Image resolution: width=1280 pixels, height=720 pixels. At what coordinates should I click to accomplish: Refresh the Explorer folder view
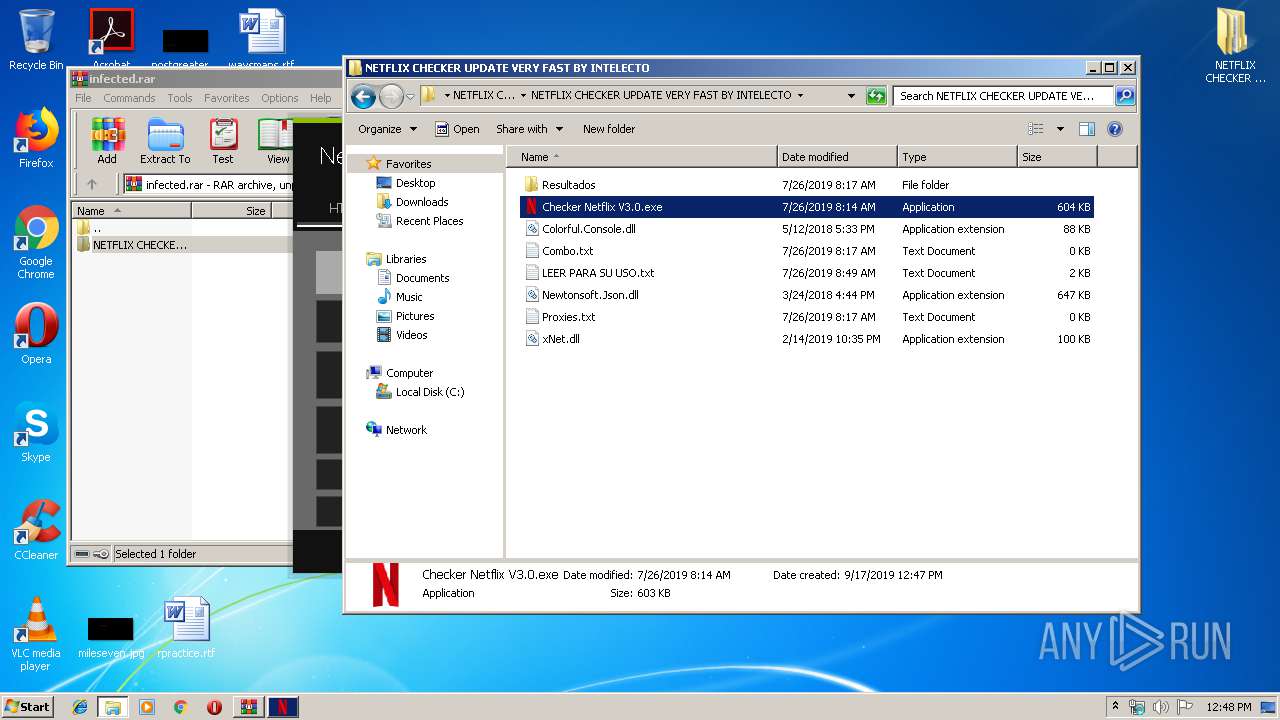click(x=876, y=96)
